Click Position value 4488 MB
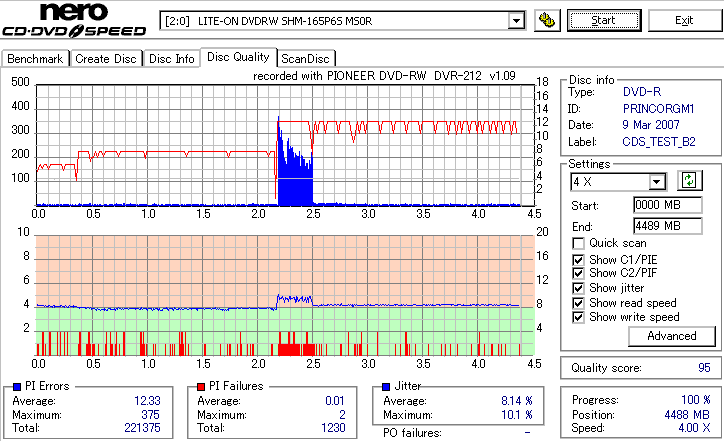The width and height of the screenshot is (724, 441). click(x=687, y=415)
